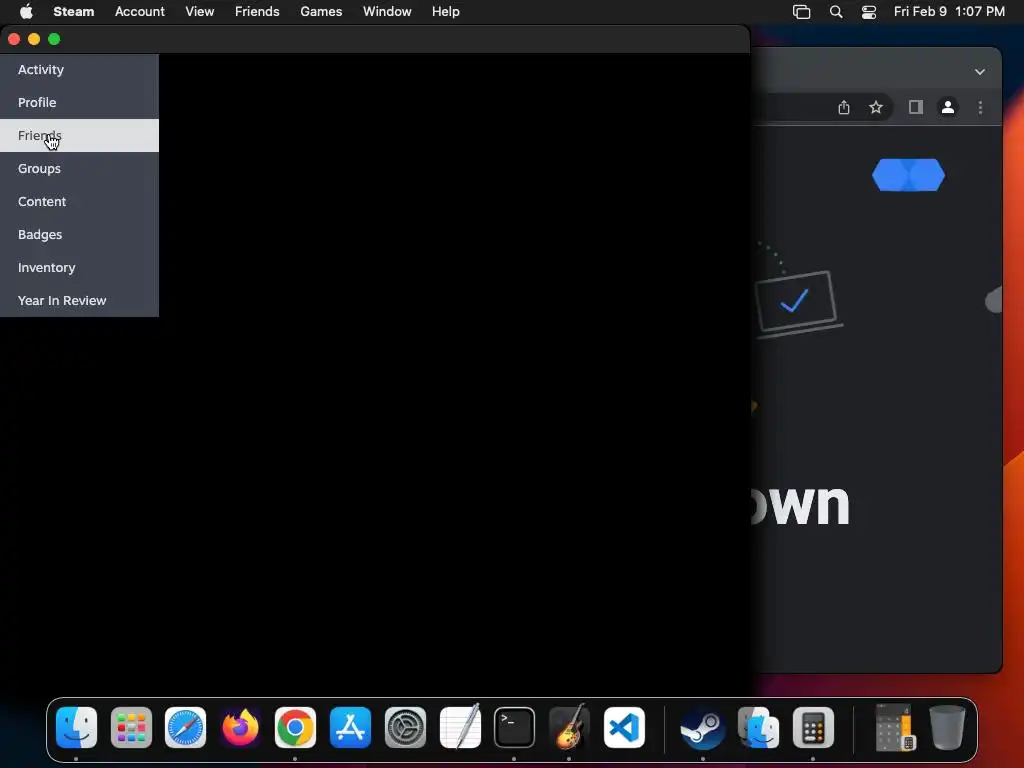Switch to Steam in the Dock
Screen dimensions: 1024x768
click(x=703, y=728)
